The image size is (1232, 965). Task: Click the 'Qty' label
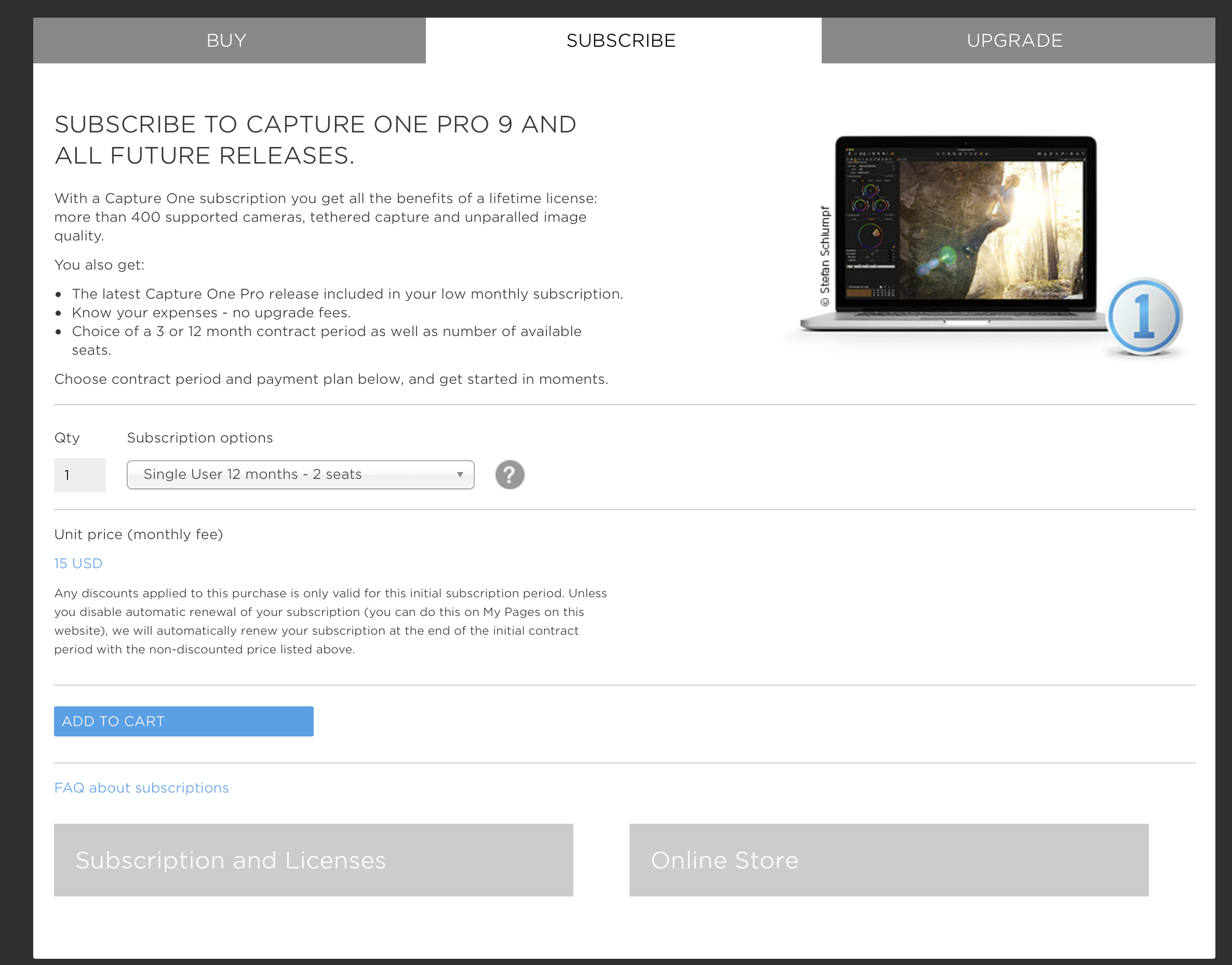[67, 438]
